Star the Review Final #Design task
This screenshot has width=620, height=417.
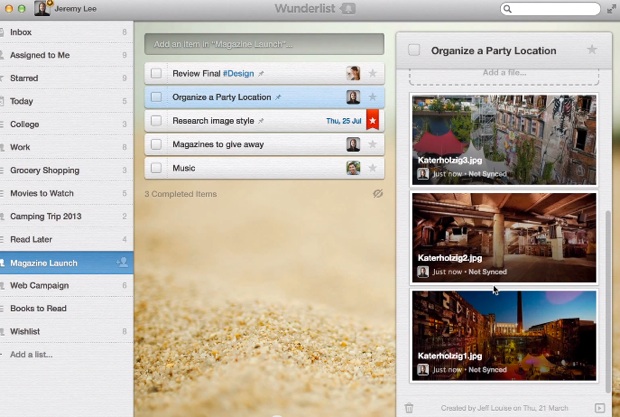[x=372, y=73]
